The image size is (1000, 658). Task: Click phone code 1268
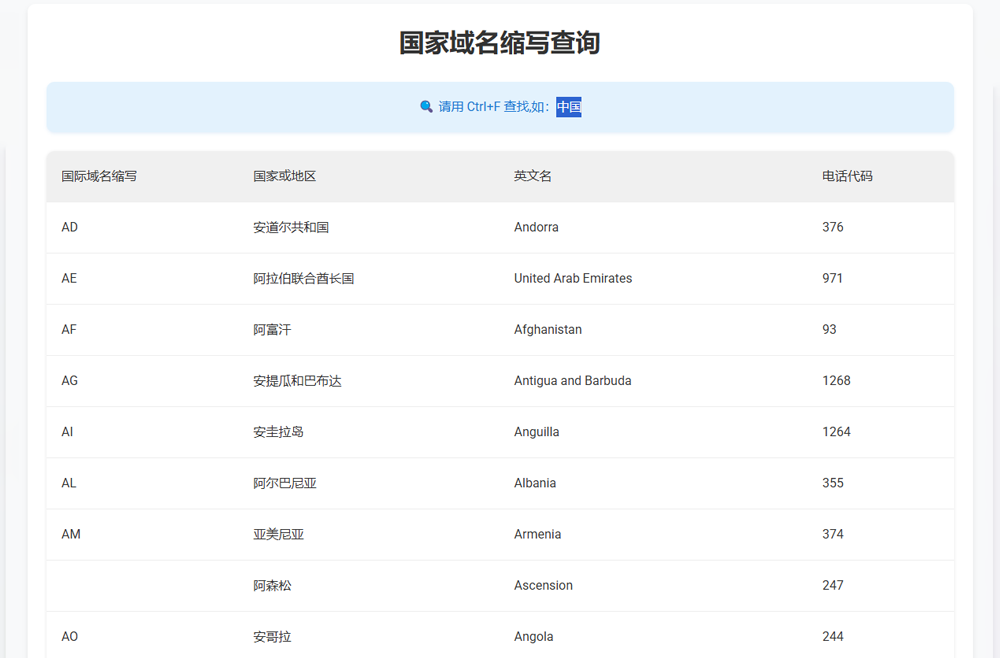pos(836,381)
